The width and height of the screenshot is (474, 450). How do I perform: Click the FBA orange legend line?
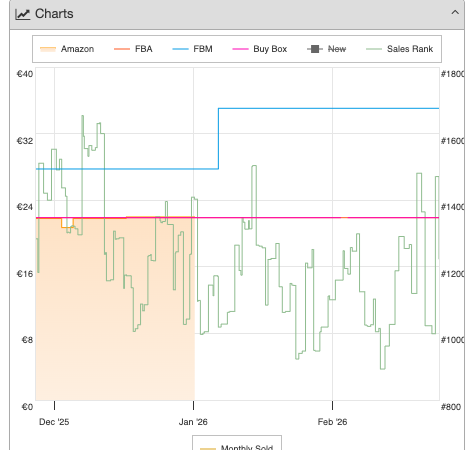pos(122,49)
